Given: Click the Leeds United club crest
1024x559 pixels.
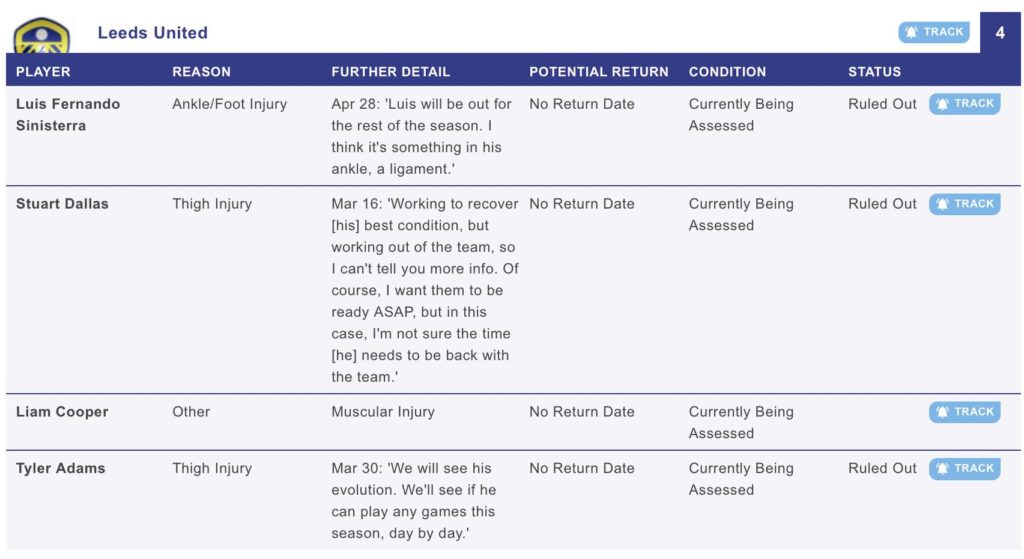Looking at the screenshot, I should 42,36.
